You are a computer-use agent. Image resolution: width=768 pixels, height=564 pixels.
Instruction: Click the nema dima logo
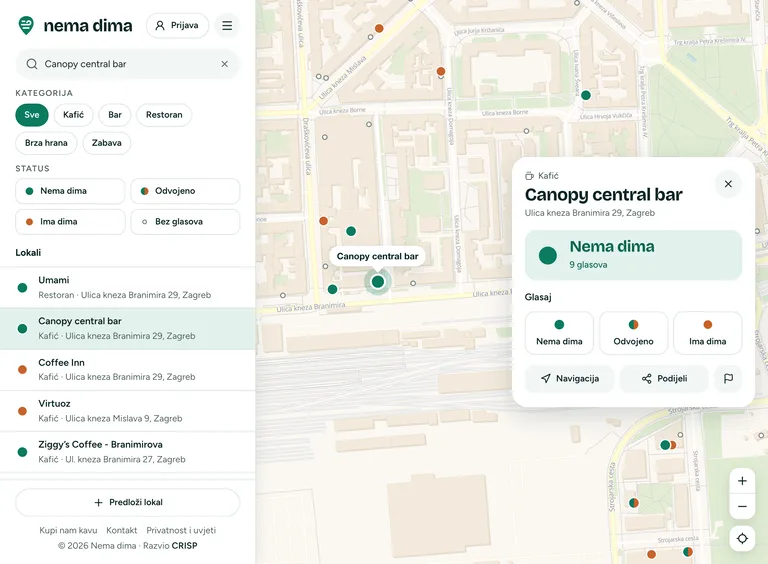coord(75,25)
